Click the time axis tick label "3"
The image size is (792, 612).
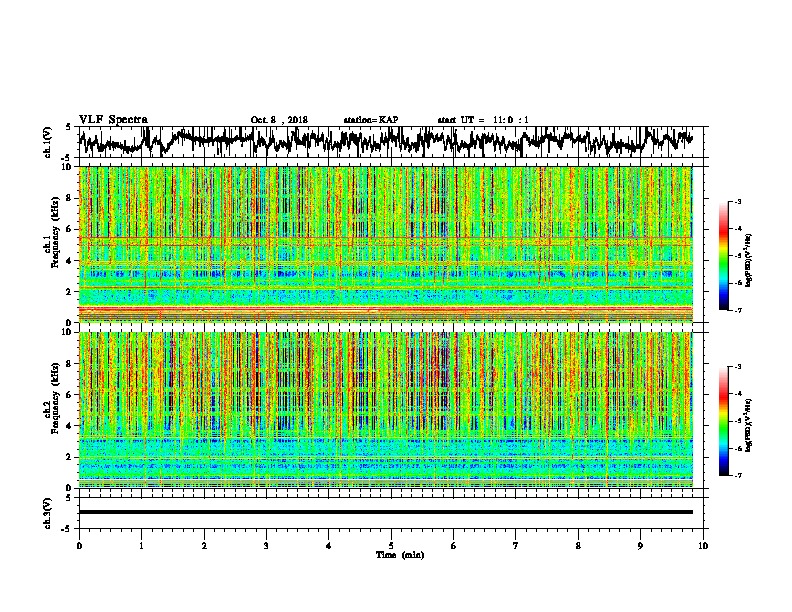(266, 546)
